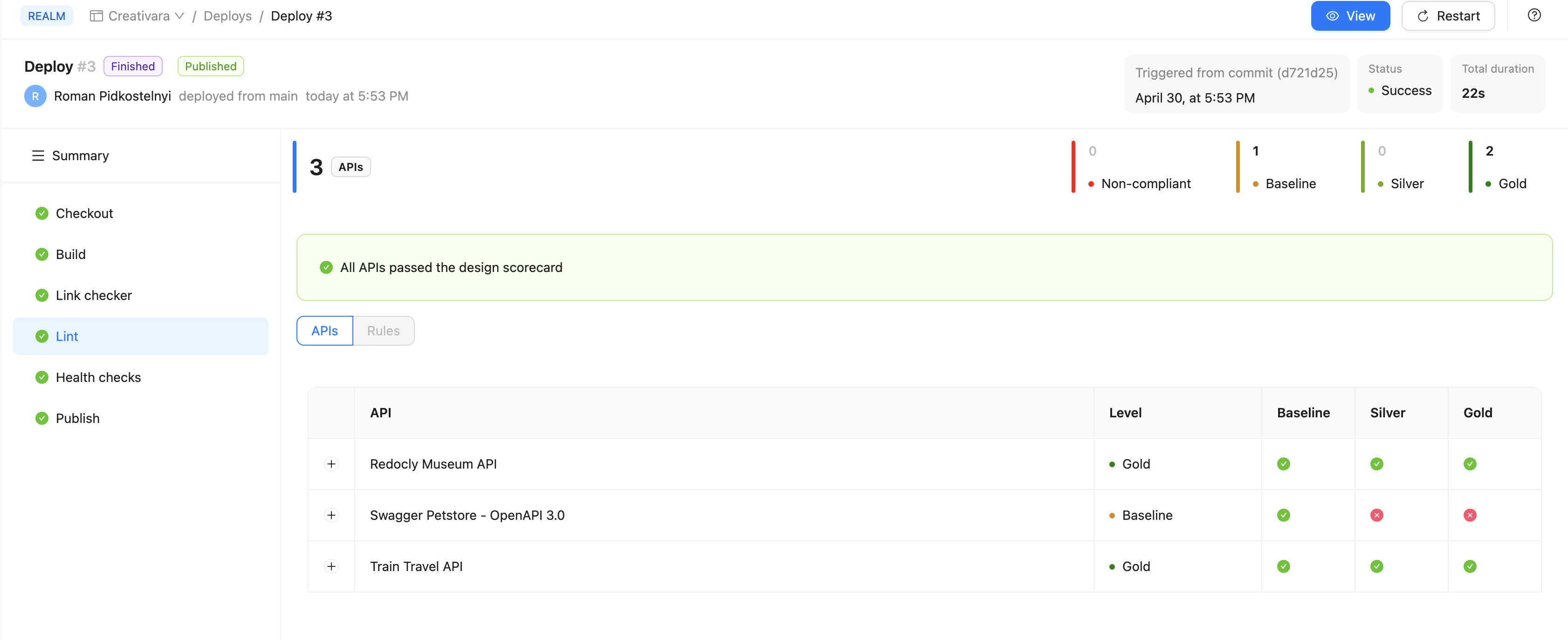Viewport: 1568px width, 640px height.
Task: Select the Health checks step
Action: pyautogui.click(x=141, y=377)
